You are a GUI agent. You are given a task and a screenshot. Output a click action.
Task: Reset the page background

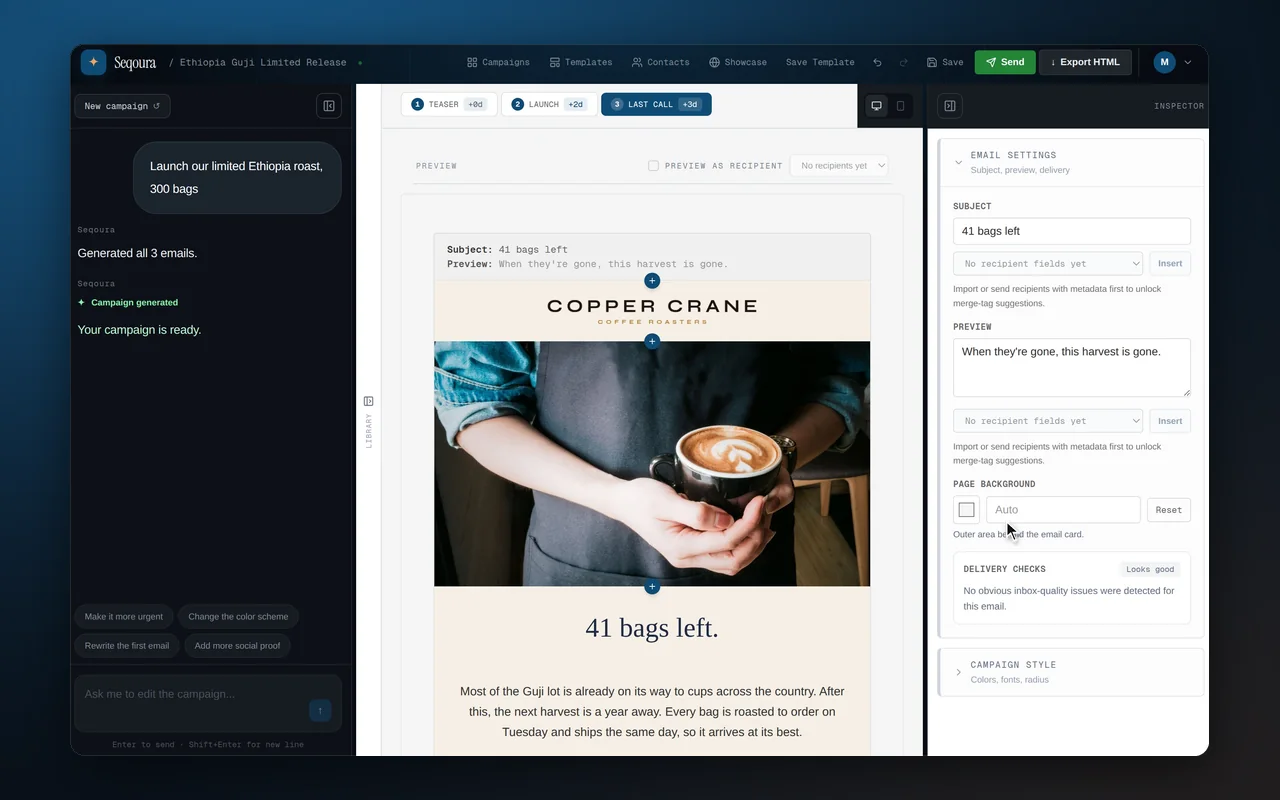tap(1169, 510)
